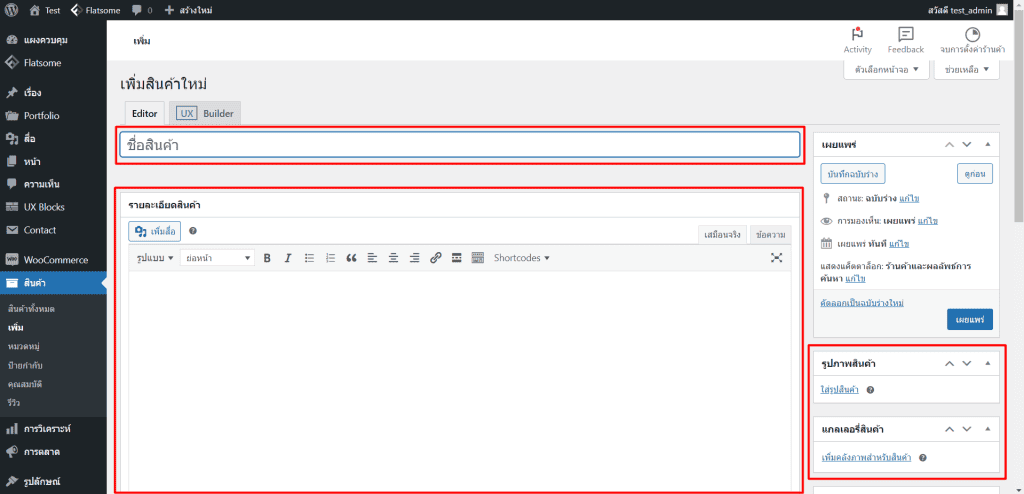This screenshot has height=494, width=1024.
Task: Toggle the editor toolbar (kitchen sink)
Action: [x=477, y=258]
